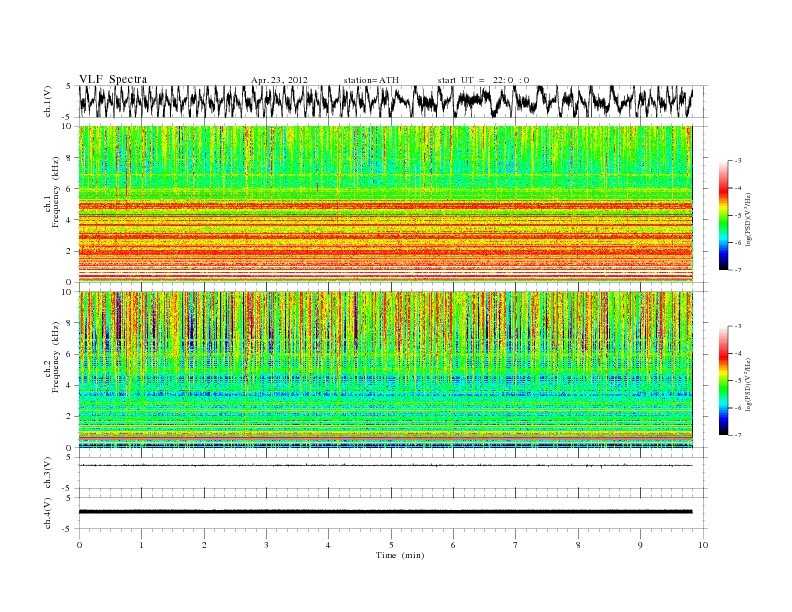The width and height of the screenshot is (792, 612).
Task: Click the ch.1 spectrogram "4" kHz tick label
Action: click(70, 220)
